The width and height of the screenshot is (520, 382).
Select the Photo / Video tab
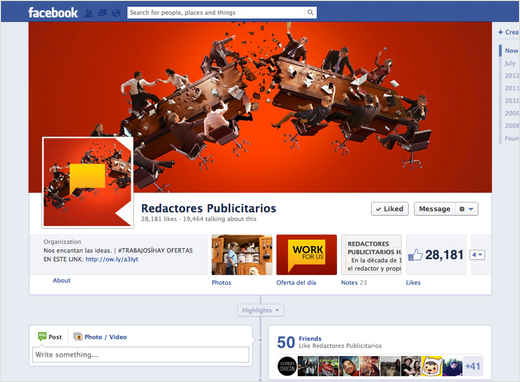[100, 337]
